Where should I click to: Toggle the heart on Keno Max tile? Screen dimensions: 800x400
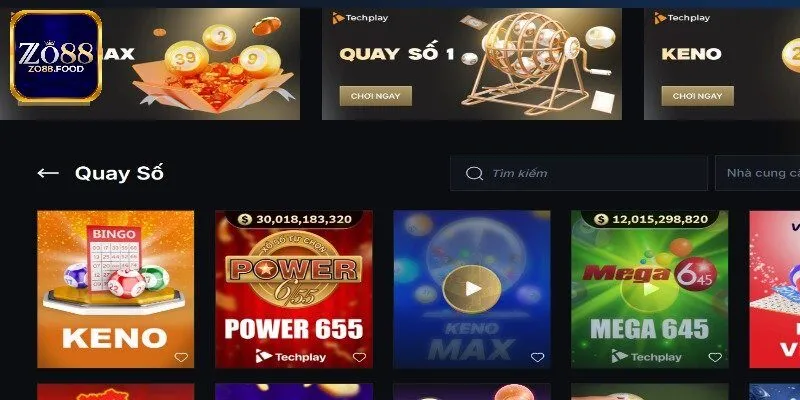pyautogui.click(x=537, y=357)
